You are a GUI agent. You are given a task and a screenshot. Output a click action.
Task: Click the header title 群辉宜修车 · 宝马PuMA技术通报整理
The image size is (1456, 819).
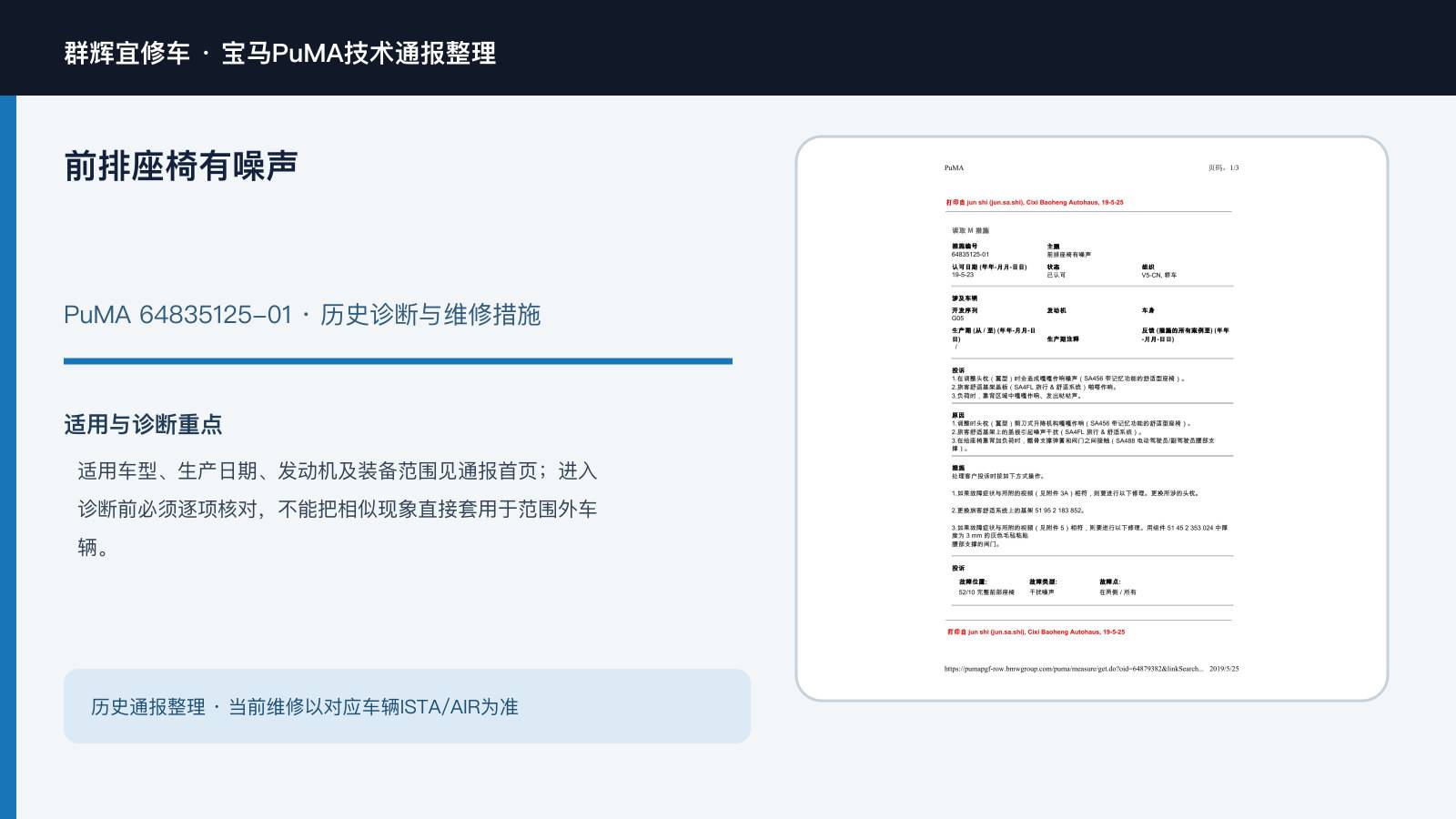(x=280, y=53)
